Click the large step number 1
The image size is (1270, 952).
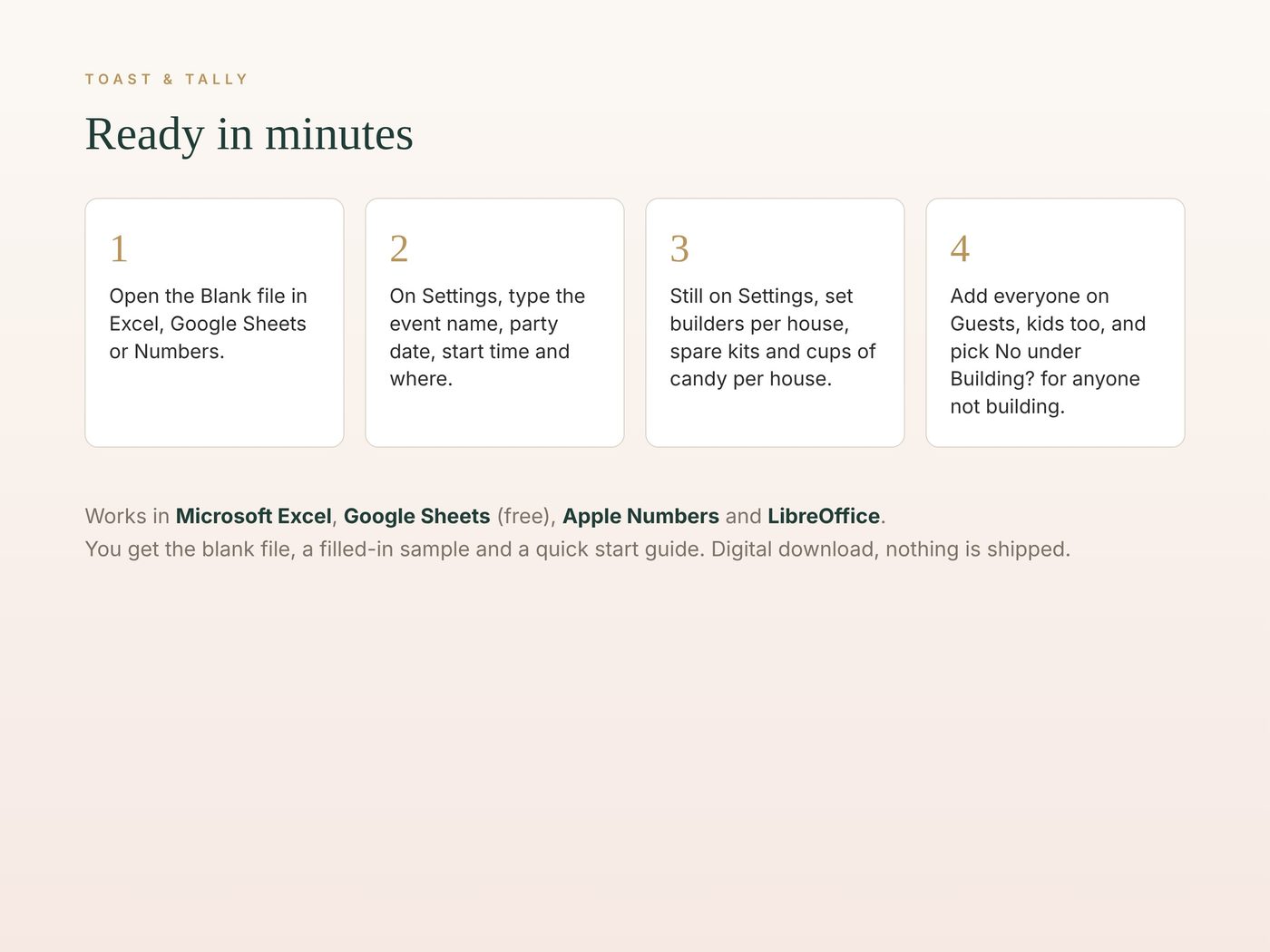119,248
